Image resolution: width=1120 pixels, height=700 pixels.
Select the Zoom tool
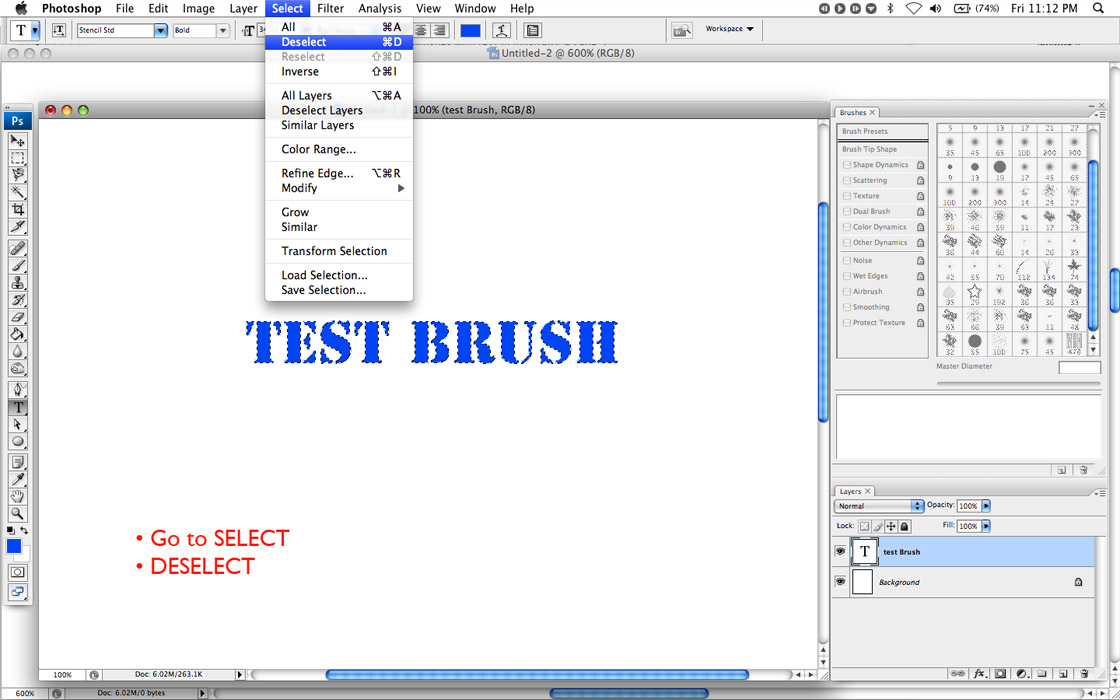(x=18, y=514)
